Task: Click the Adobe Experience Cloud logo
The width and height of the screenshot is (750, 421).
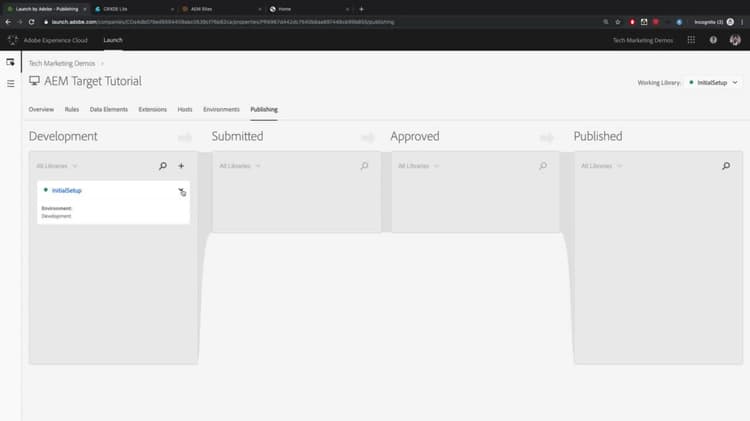Action: tap(13, 40)
